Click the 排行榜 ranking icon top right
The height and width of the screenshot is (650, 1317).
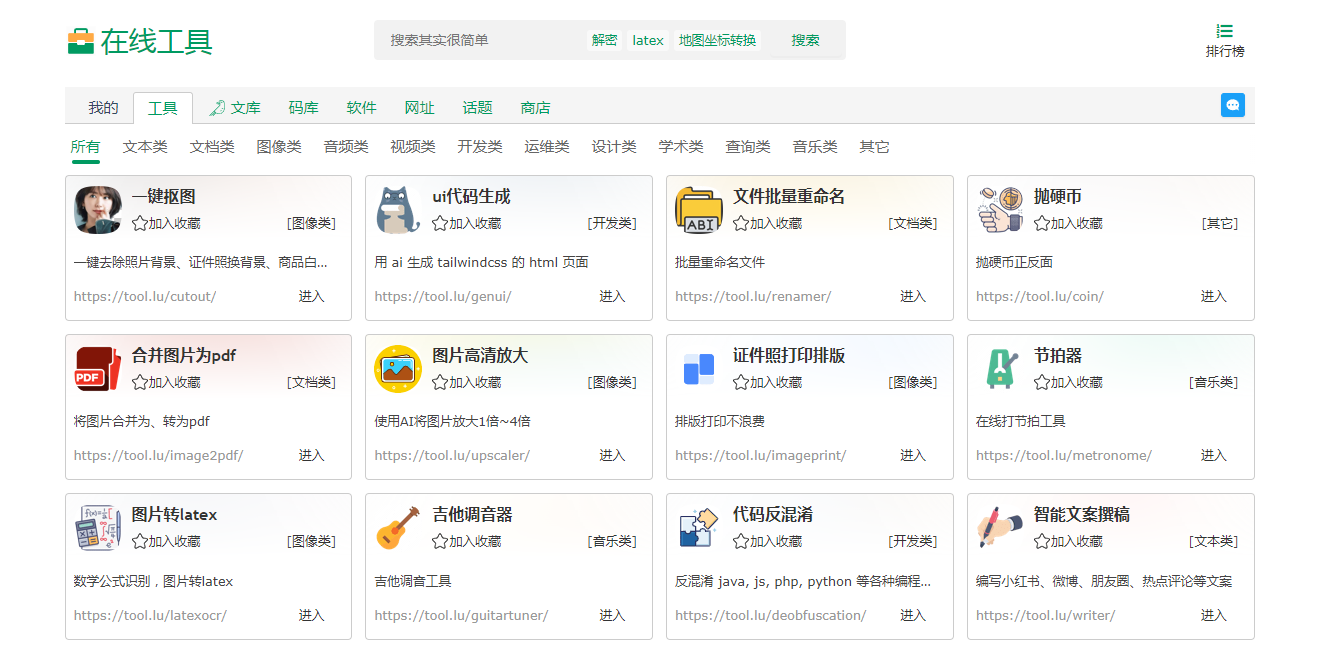tap(1225, 31)
